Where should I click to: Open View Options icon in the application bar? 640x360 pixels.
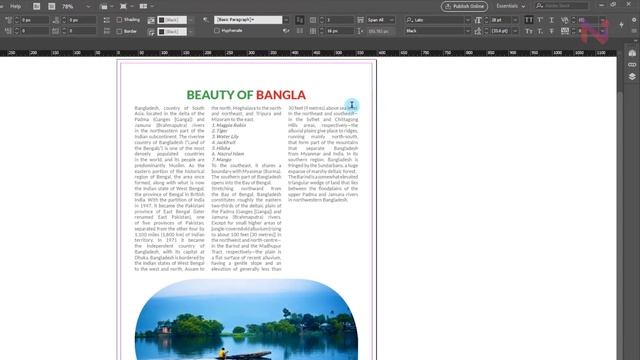(105, 7)
